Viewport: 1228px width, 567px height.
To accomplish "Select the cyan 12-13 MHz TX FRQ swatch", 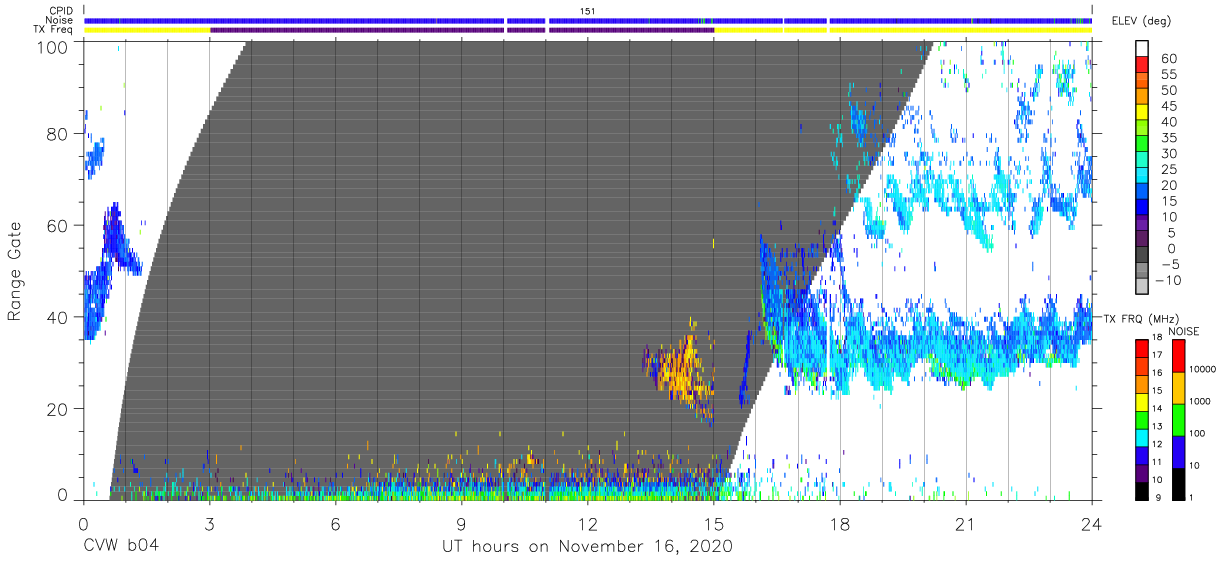I will 1143,437.
